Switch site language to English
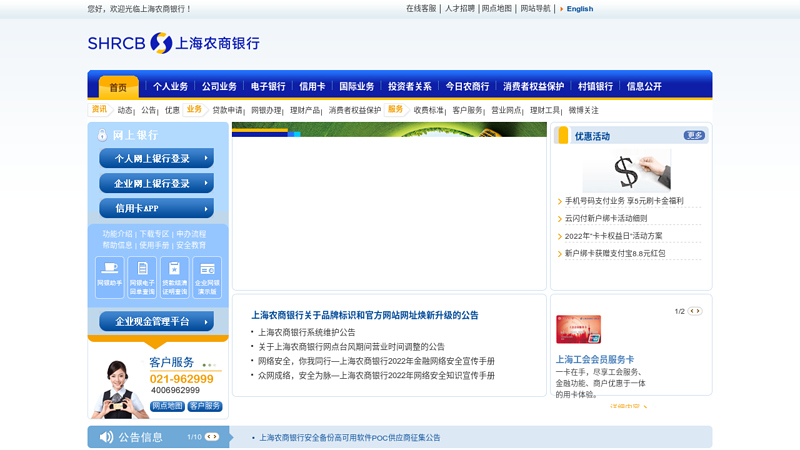This screenshot has height=450, width=800. click(x=580, y=9)
